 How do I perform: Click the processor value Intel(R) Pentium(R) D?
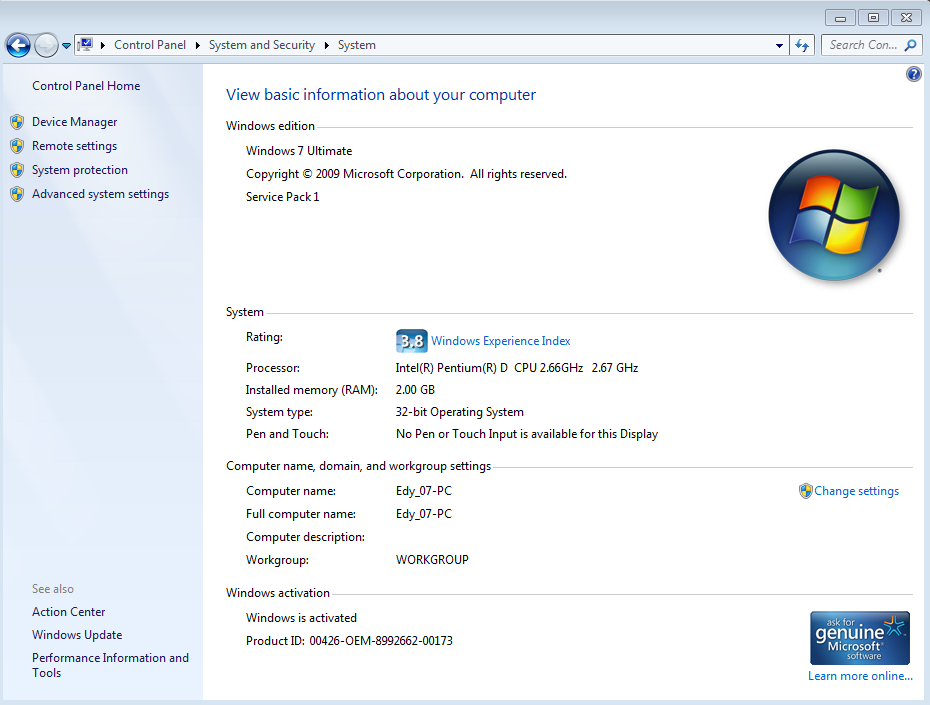coord(517,368)
